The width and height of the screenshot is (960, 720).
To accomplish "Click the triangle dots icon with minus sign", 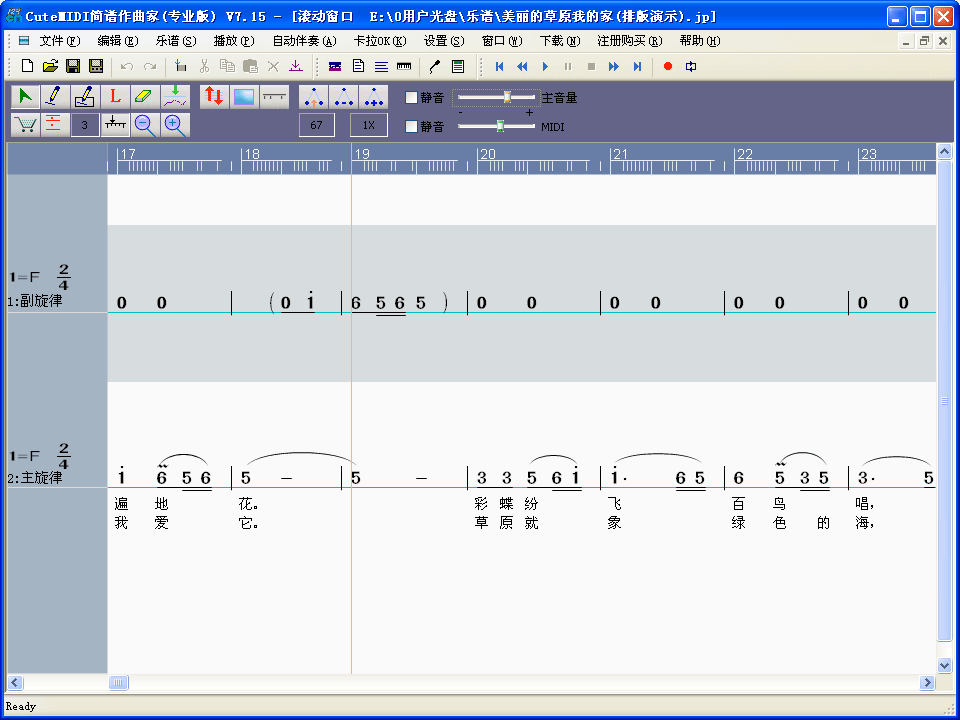I will tap(343, 97).
